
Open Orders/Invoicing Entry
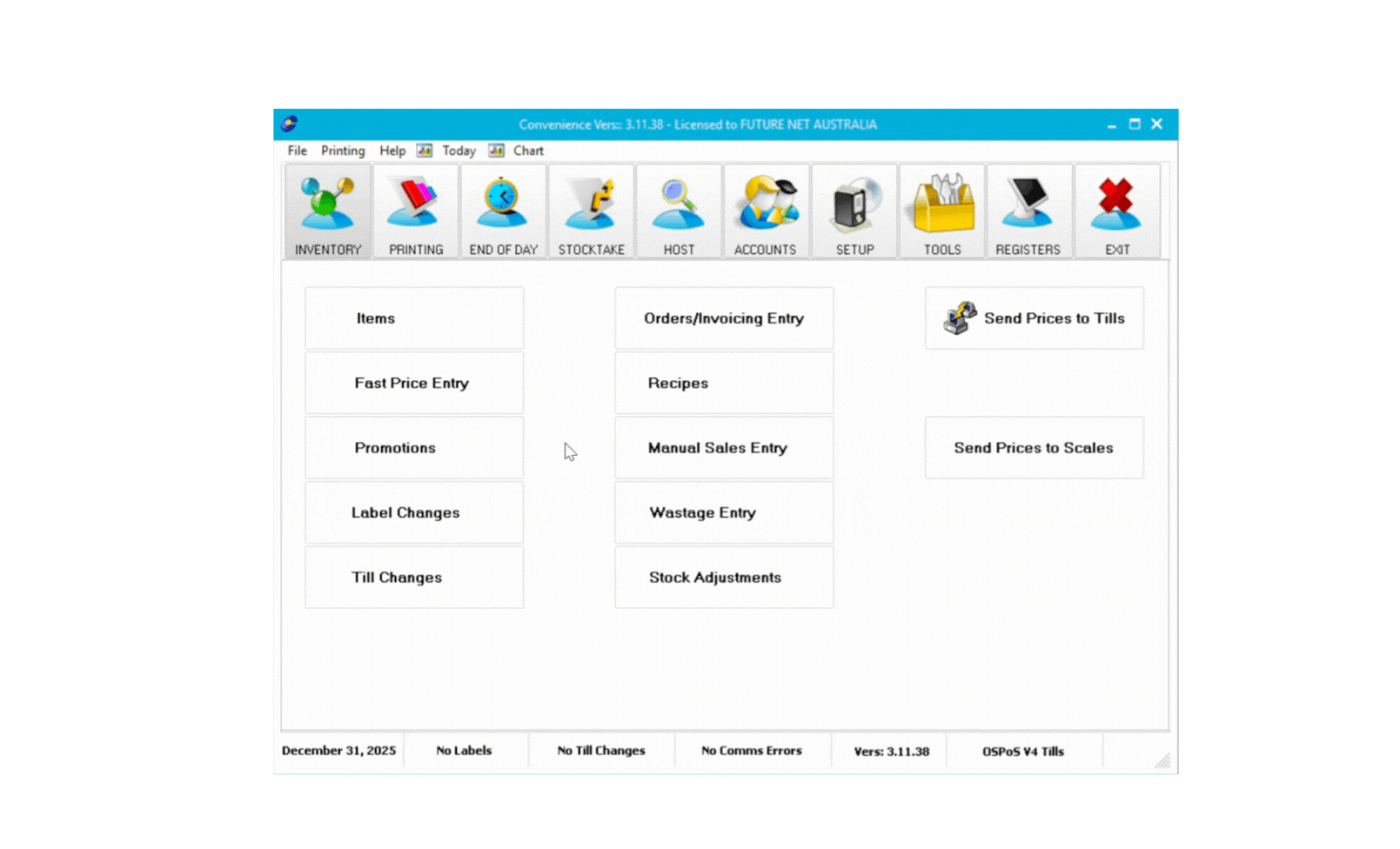(724, 318)
